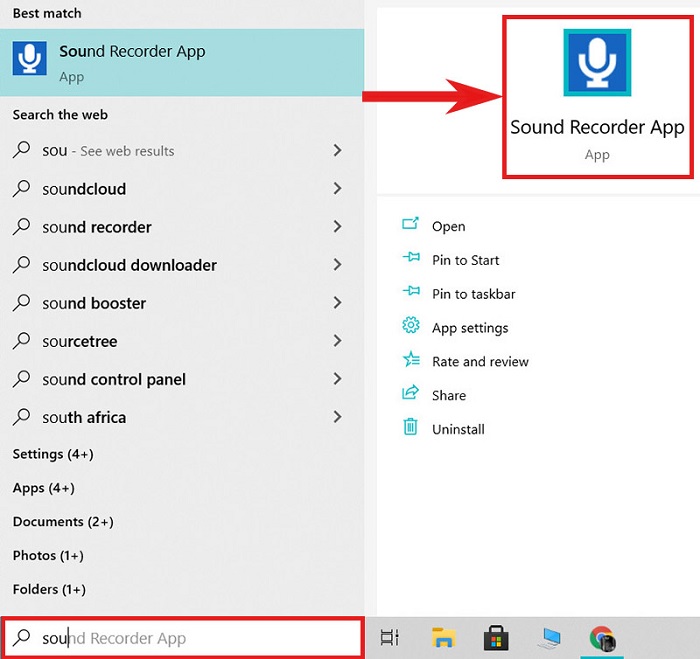Open the Sound Recorder App best match
The height and width of the screenshot is (659, 700).
132,61
